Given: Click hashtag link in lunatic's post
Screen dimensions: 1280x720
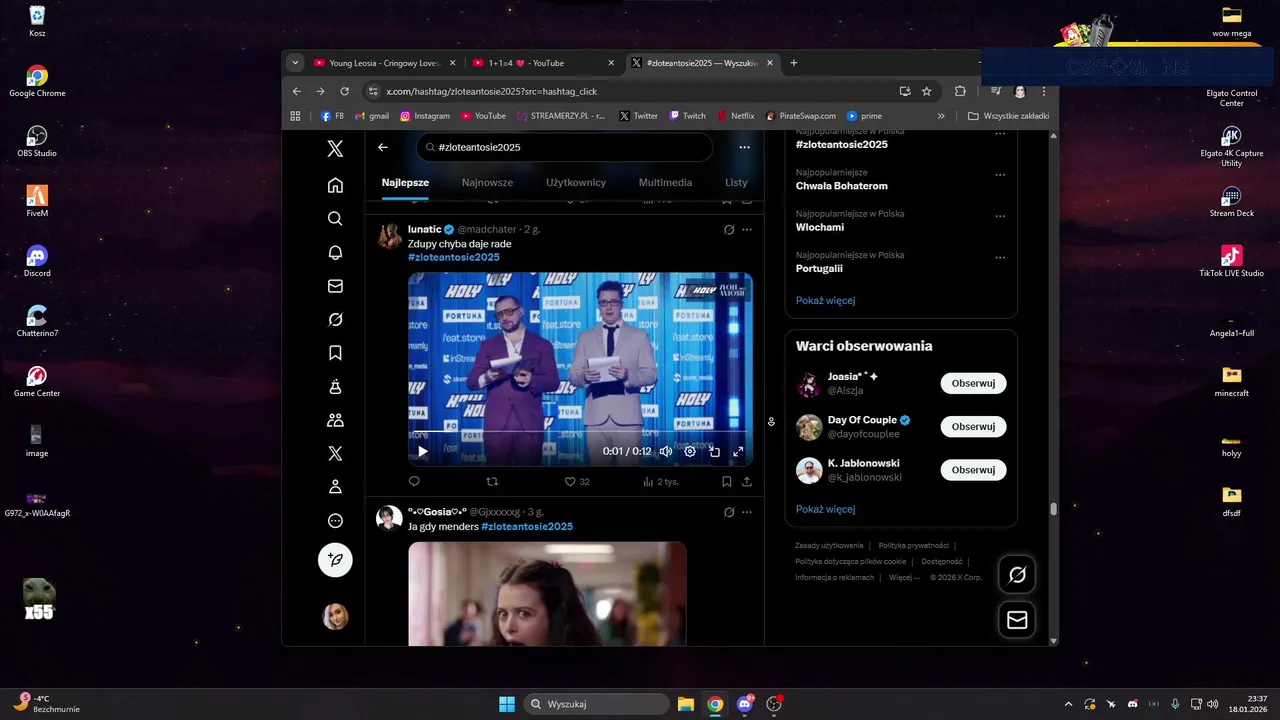Looking at the screenshot, I should [x=453, y=257].
